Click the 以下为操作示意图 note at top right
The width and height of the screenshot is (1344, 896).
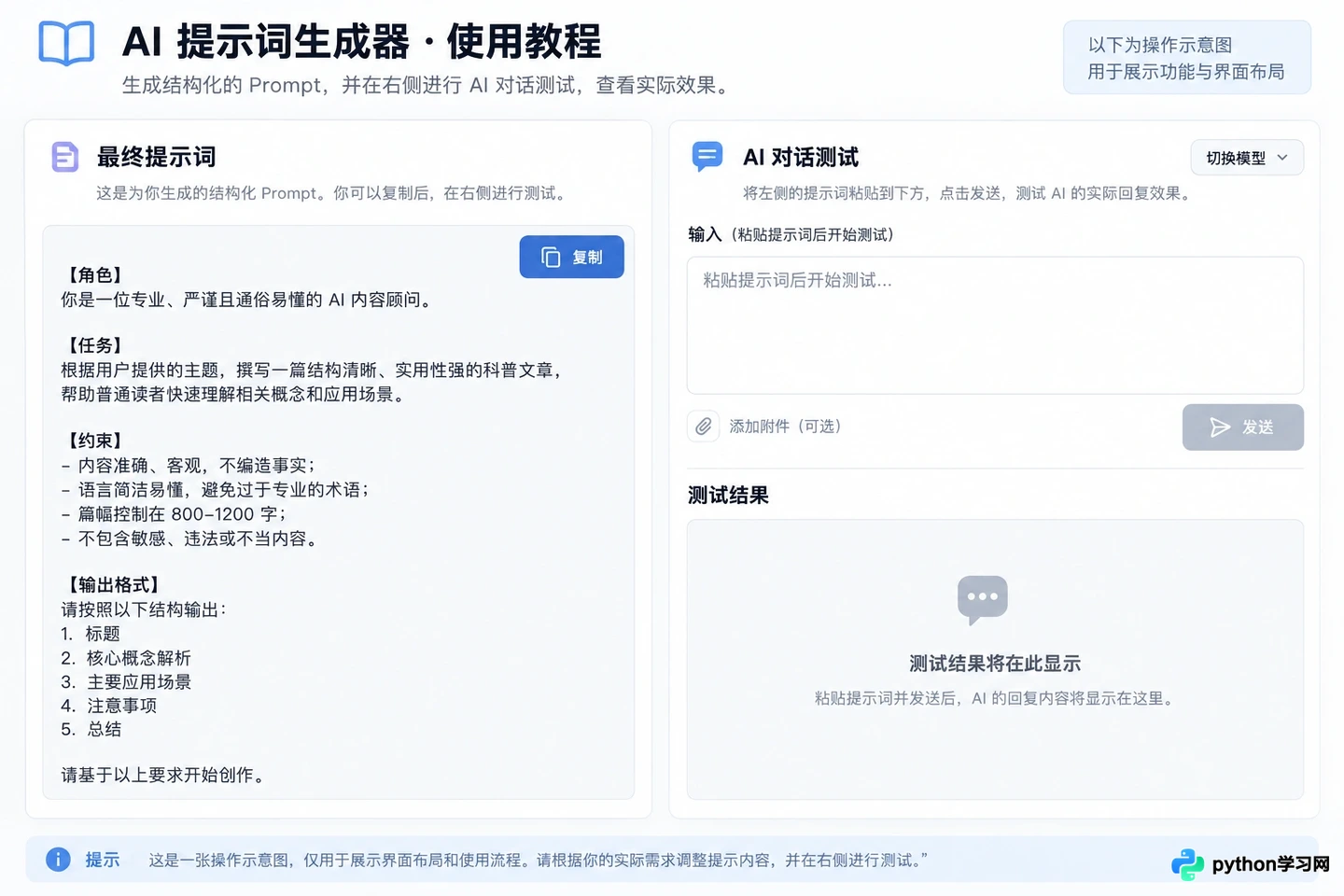pyautogui.click(x=1160, y=45)
